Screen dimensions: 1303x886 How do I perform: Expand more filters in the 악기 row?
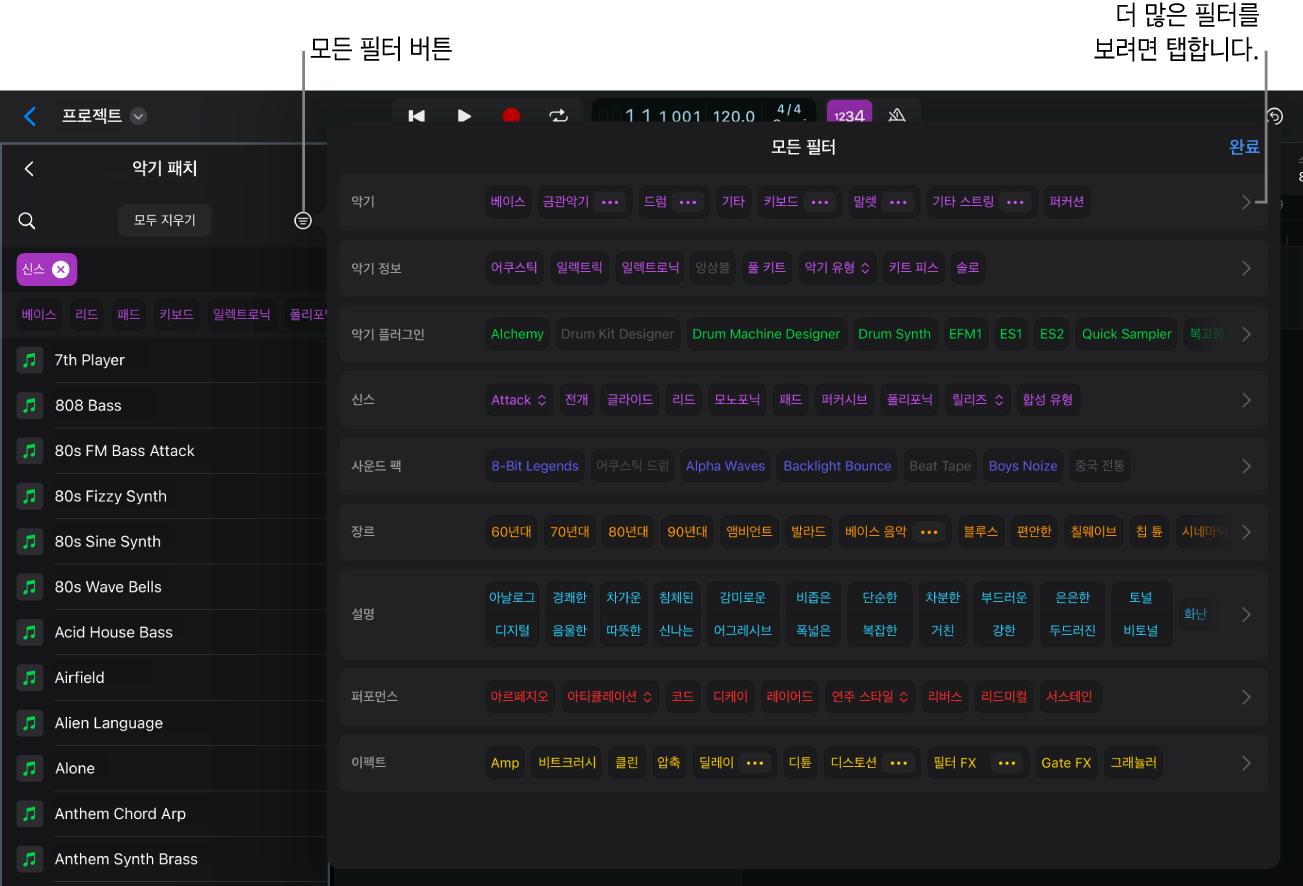point(1246,202)
